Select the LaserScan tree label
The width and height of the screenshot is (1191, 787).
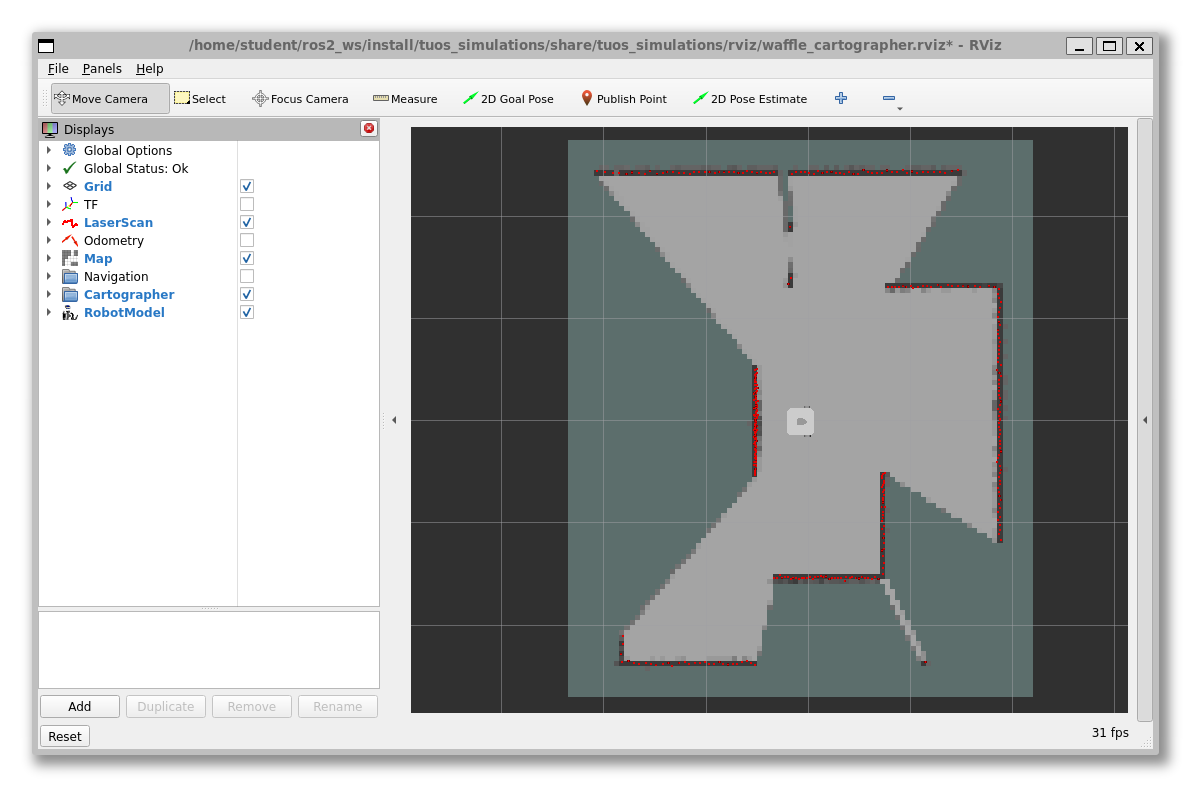pos(118,223)
